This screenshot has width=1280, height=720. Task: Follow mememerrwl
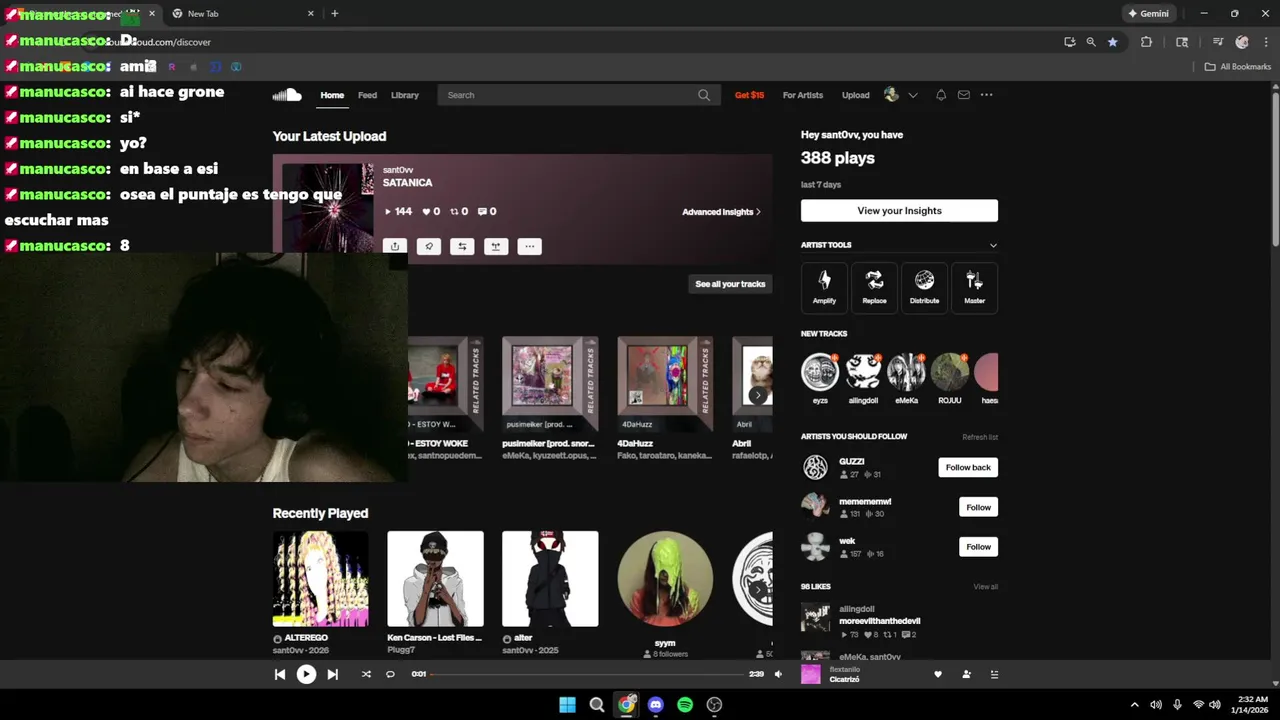pyautogui.click(x=978, y=507)
